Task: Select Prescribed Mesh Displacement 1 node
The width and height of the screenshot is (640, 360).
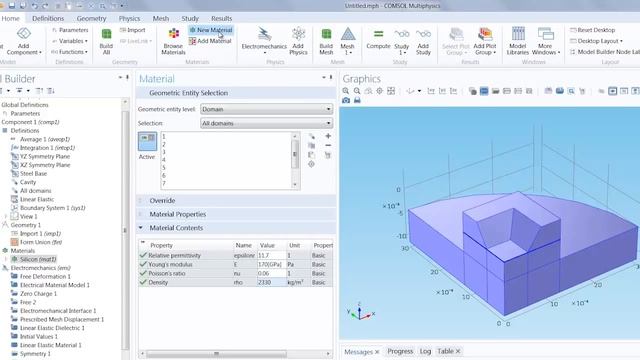Action: [x=62, y=319]
